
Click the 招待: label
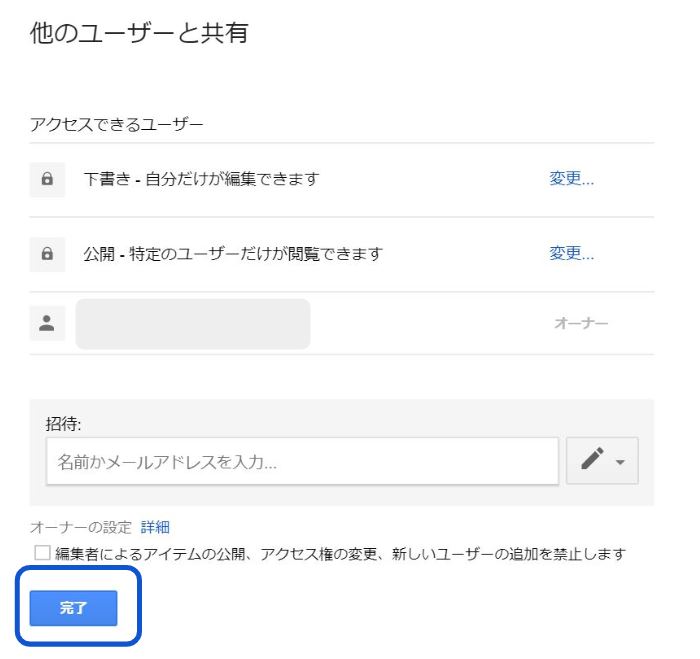(x=63, y=423)
